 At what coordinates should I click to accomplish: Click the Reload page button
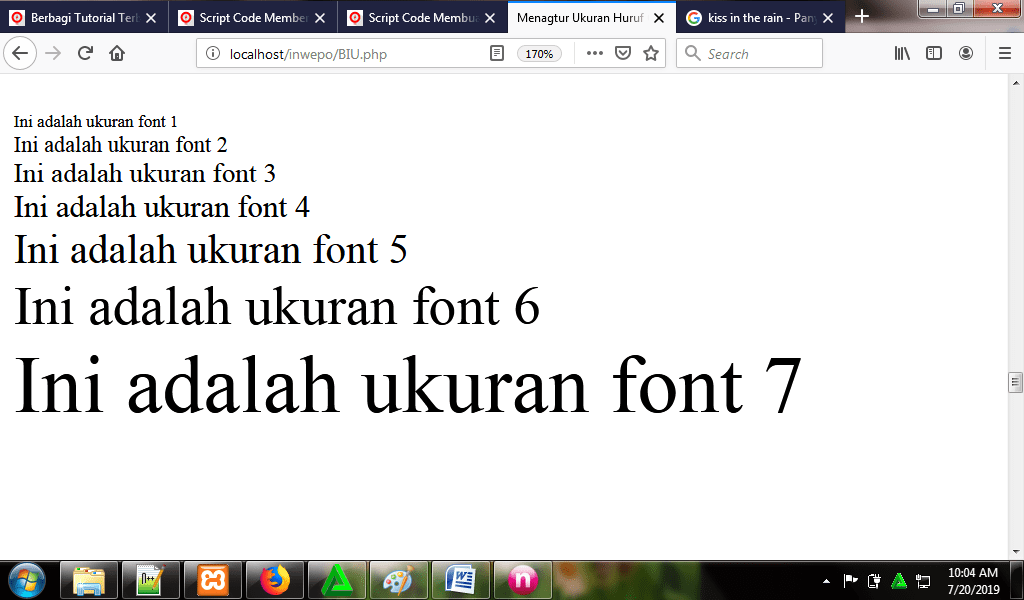[85, 54]
